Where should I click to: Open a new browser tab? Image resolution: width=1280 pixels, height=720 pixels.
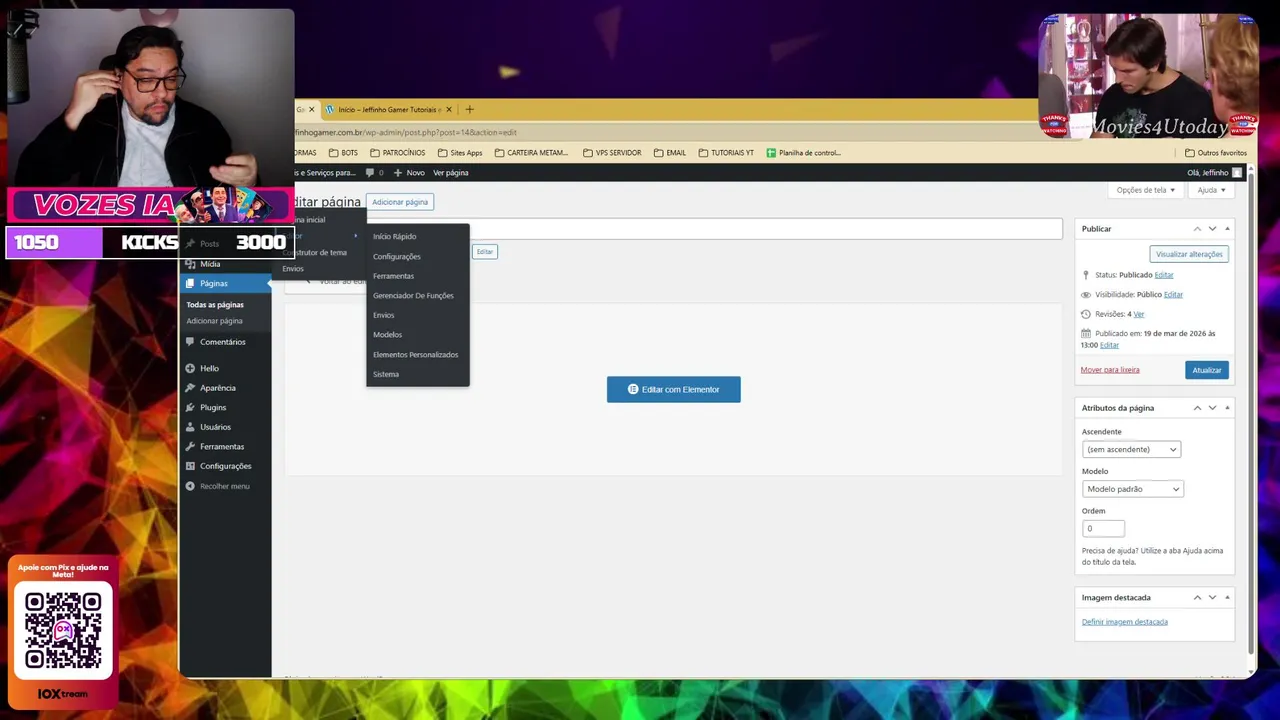click(470, 109)
